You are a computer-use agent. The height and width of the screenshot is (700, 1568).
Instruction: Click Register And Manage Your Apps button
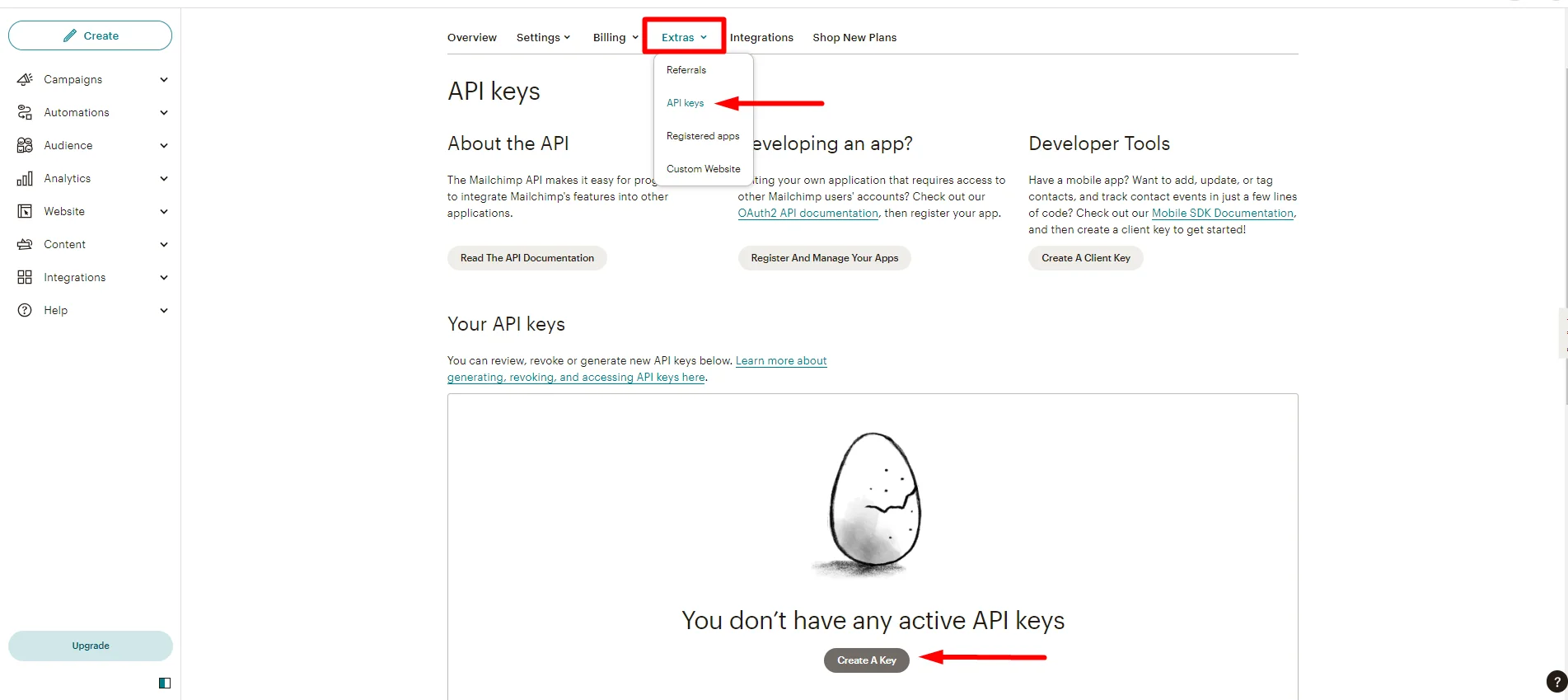[x=825, y=258]
